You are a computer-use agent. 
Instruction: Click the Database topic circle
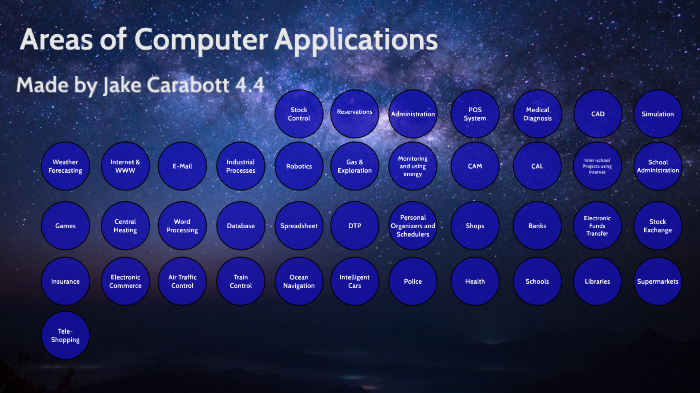[241, 226]
